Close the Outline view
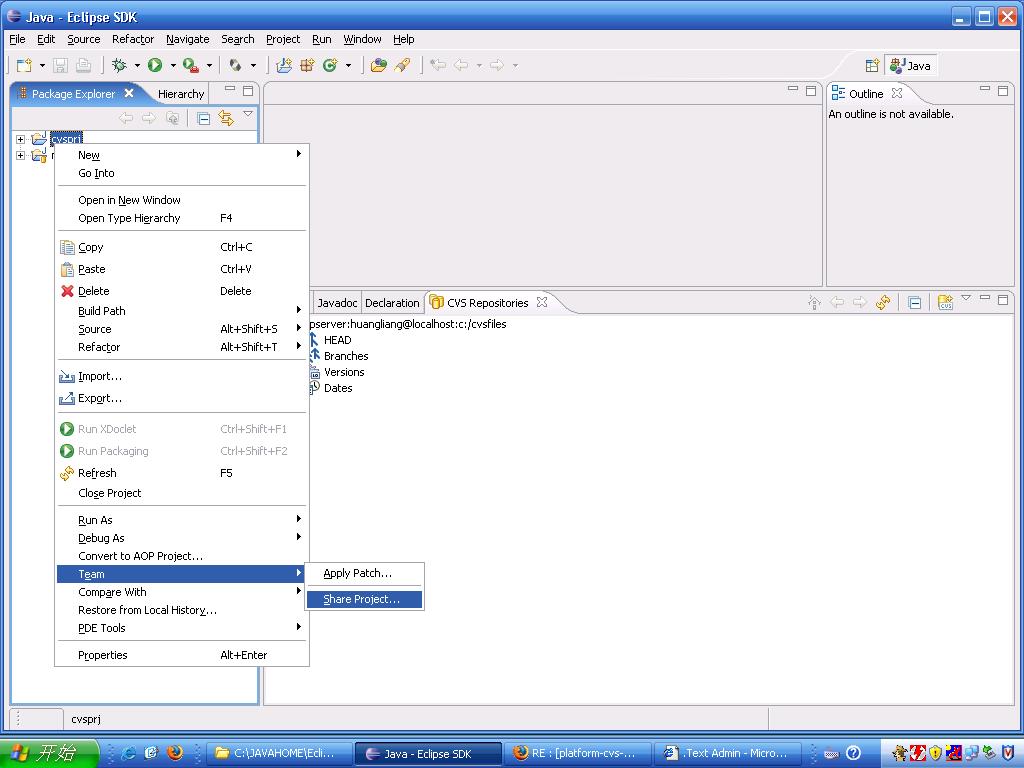This screenshot has width=1024, height=768. pos(897,93)
